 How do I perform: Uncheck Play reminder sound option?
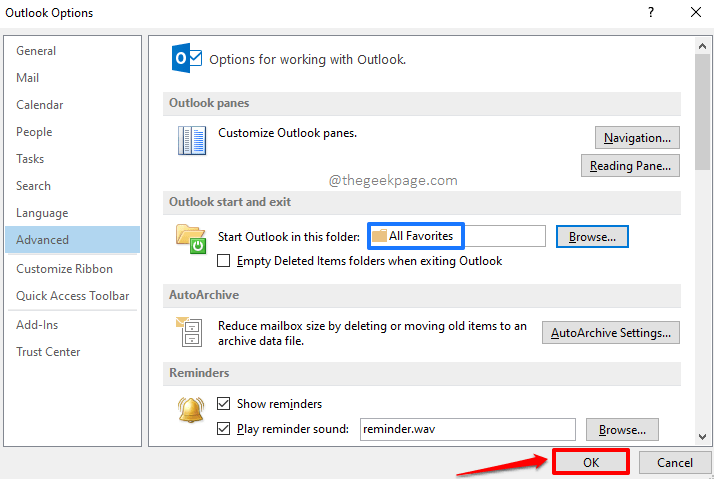pos(225,429)
